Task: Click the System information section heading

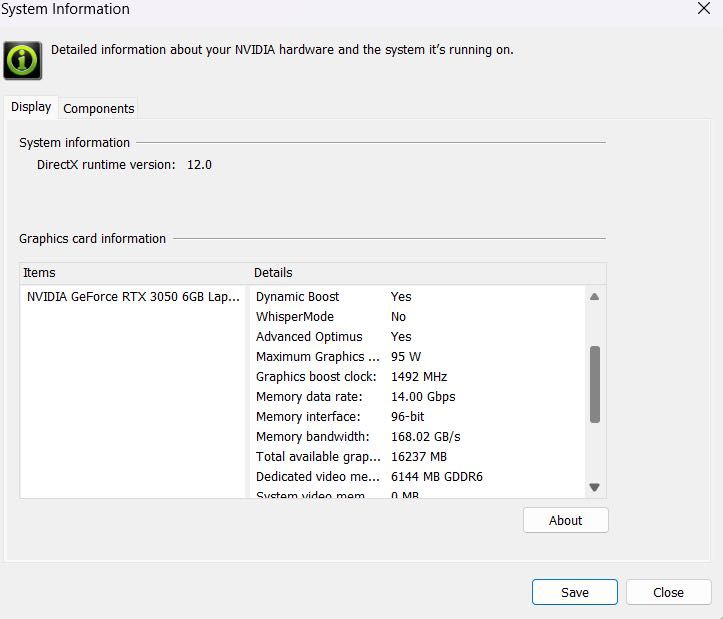Action: pos(74,143)
